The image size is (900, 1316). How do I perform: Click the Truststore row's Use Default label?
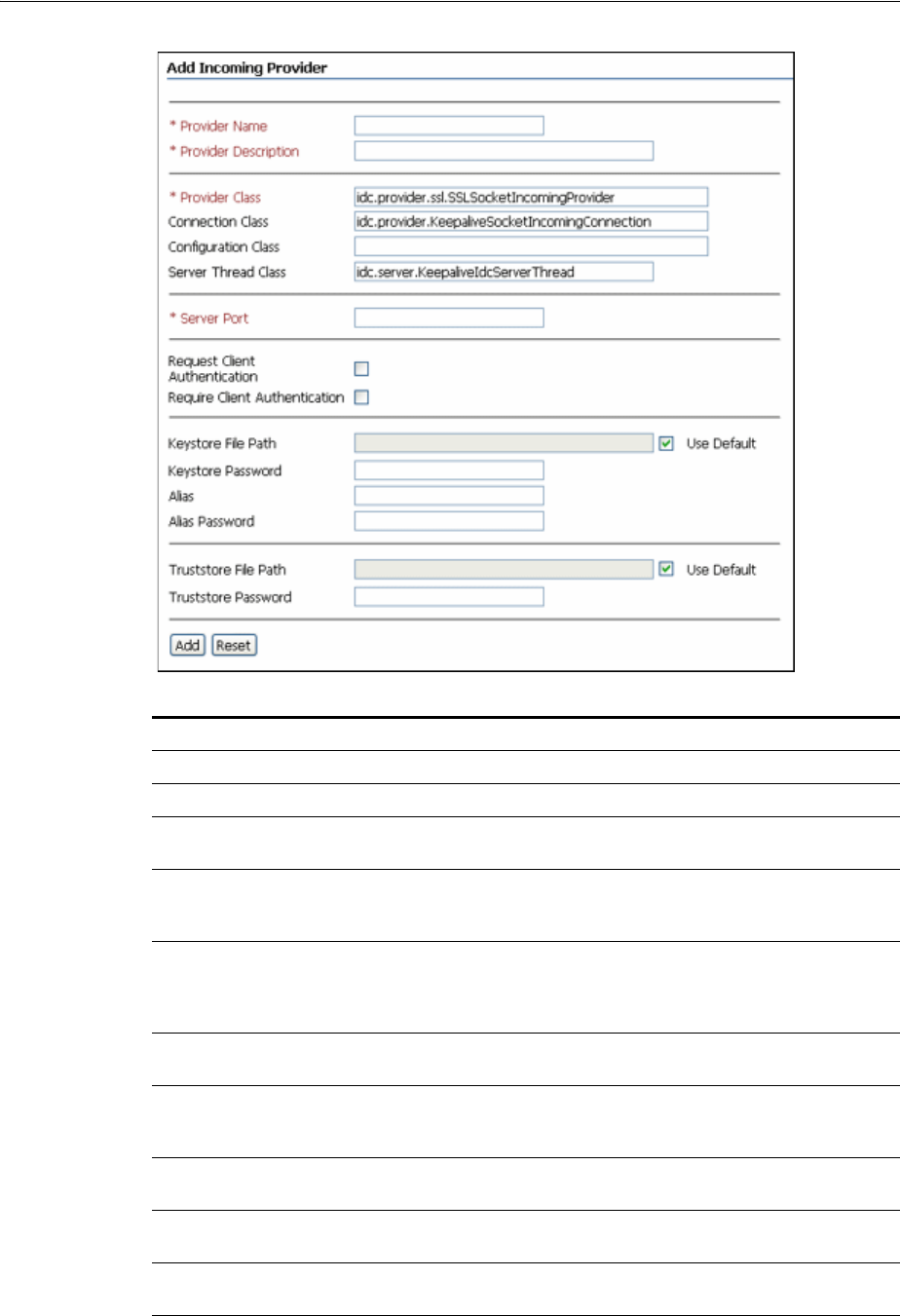pos(721,570)
